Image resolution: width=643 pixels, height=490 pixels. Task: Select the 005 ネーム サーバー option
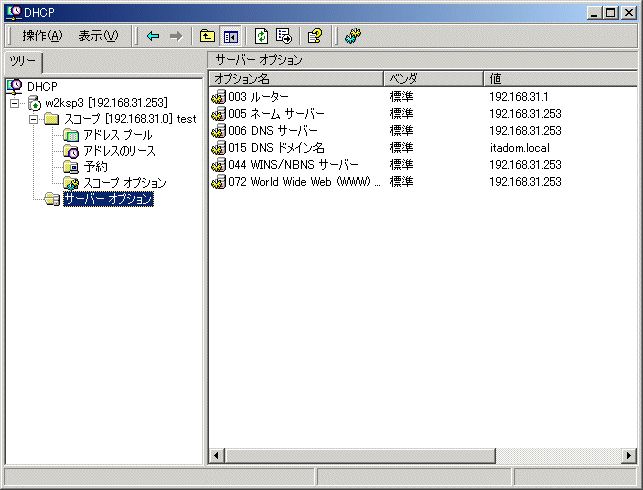276,114
